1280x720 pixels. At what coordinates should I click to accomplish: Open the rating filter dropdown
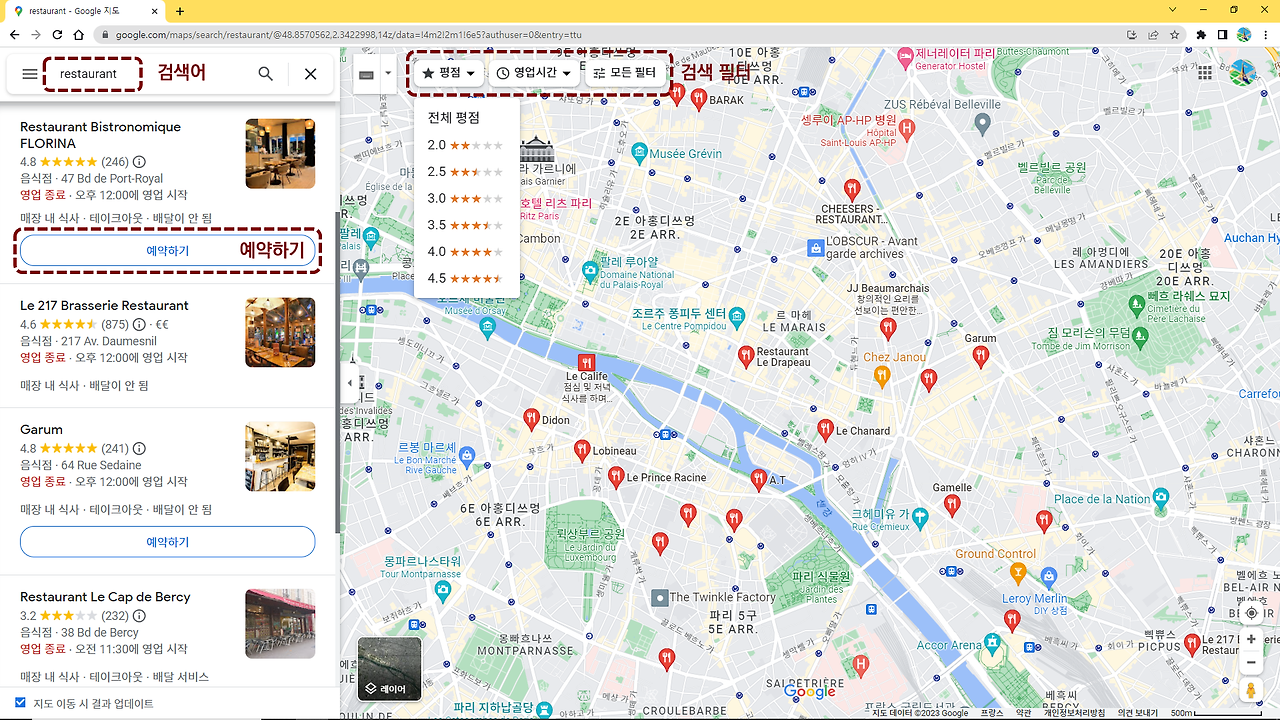(448, 73)
